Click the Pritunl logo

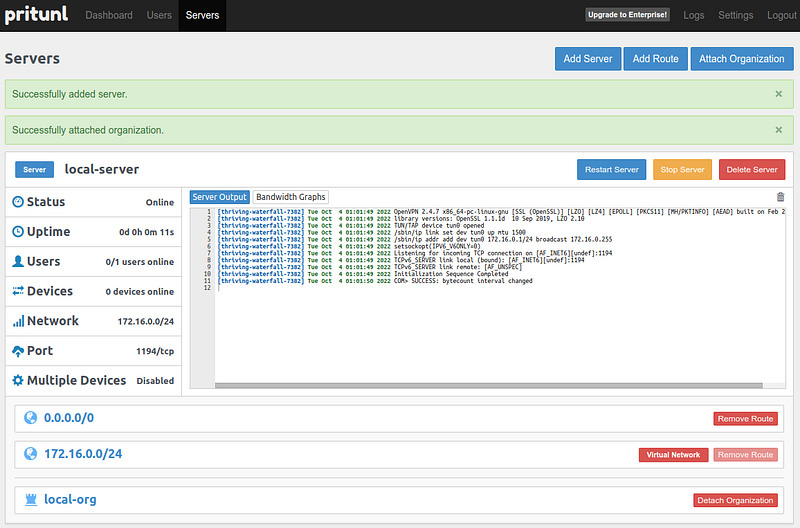[x=36, y=14]
